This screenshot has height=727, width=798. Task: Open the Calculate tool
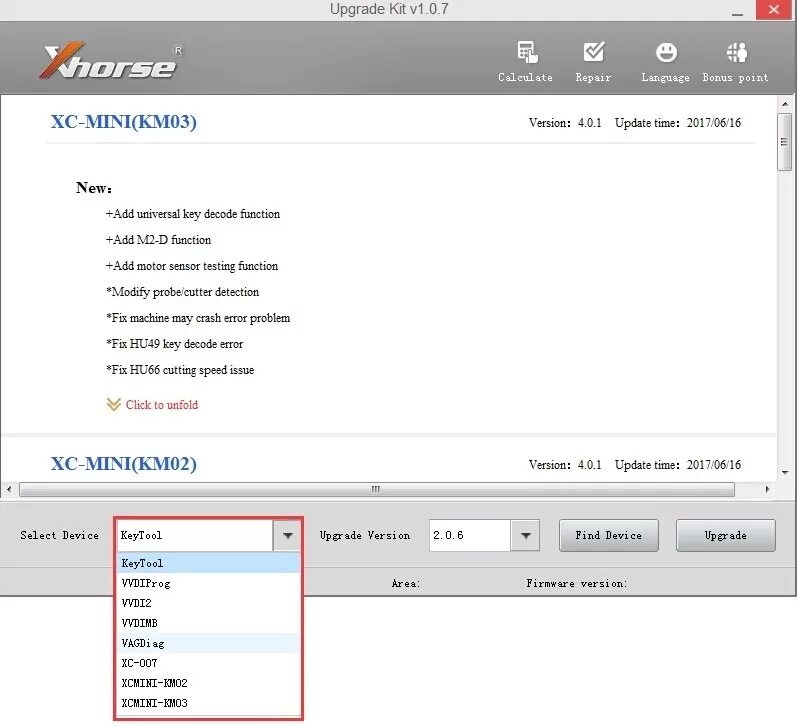click(x=525, y=62)
